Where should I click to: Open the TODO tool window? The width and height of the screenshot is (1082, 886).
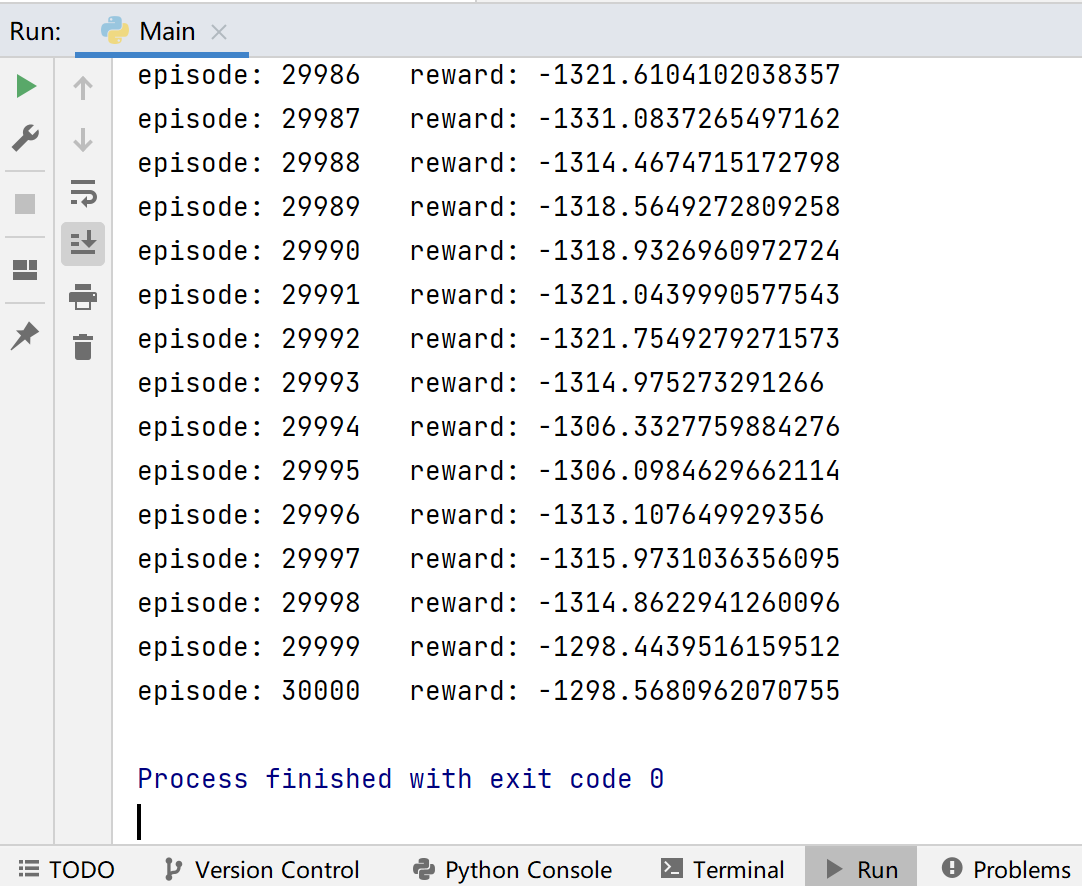tap(66, 869)
